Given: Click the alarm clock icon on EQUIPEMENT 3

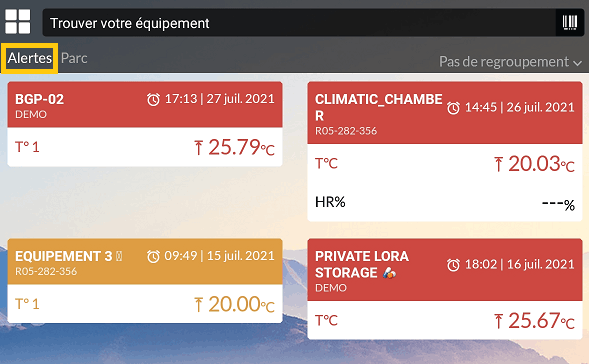Looking at the screenshot, I should [x=153, y=257].
